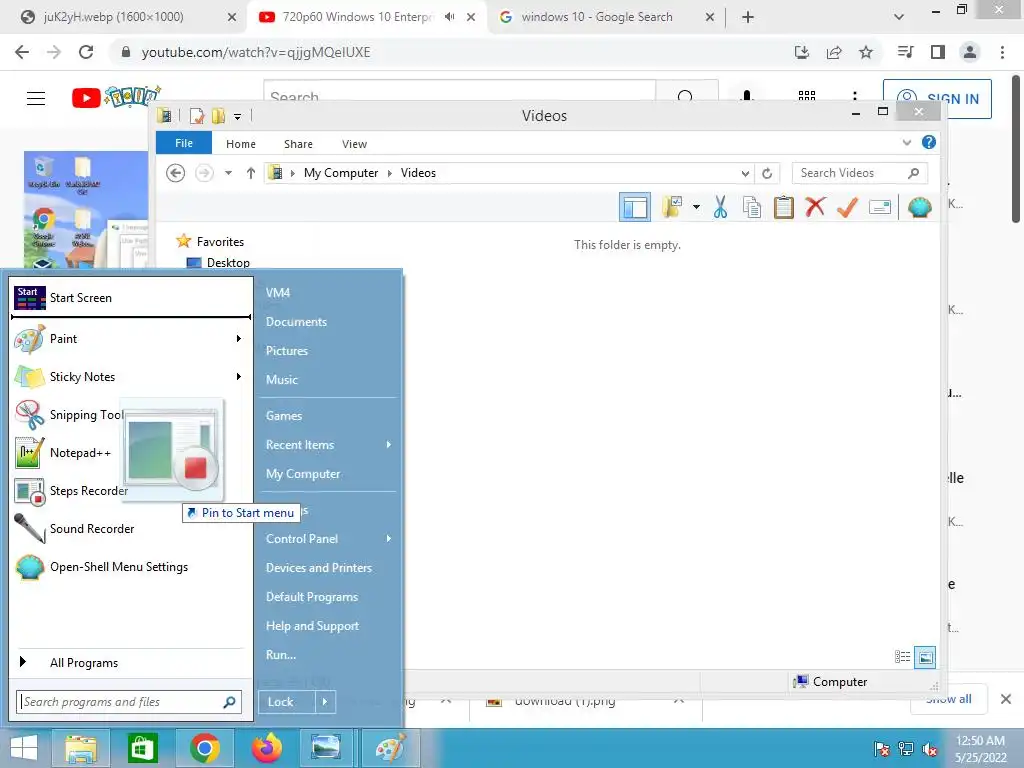Open Open-Shell settings shell icon in toolbar
This screenshot has width=1024, height=768.
(920, 208)
